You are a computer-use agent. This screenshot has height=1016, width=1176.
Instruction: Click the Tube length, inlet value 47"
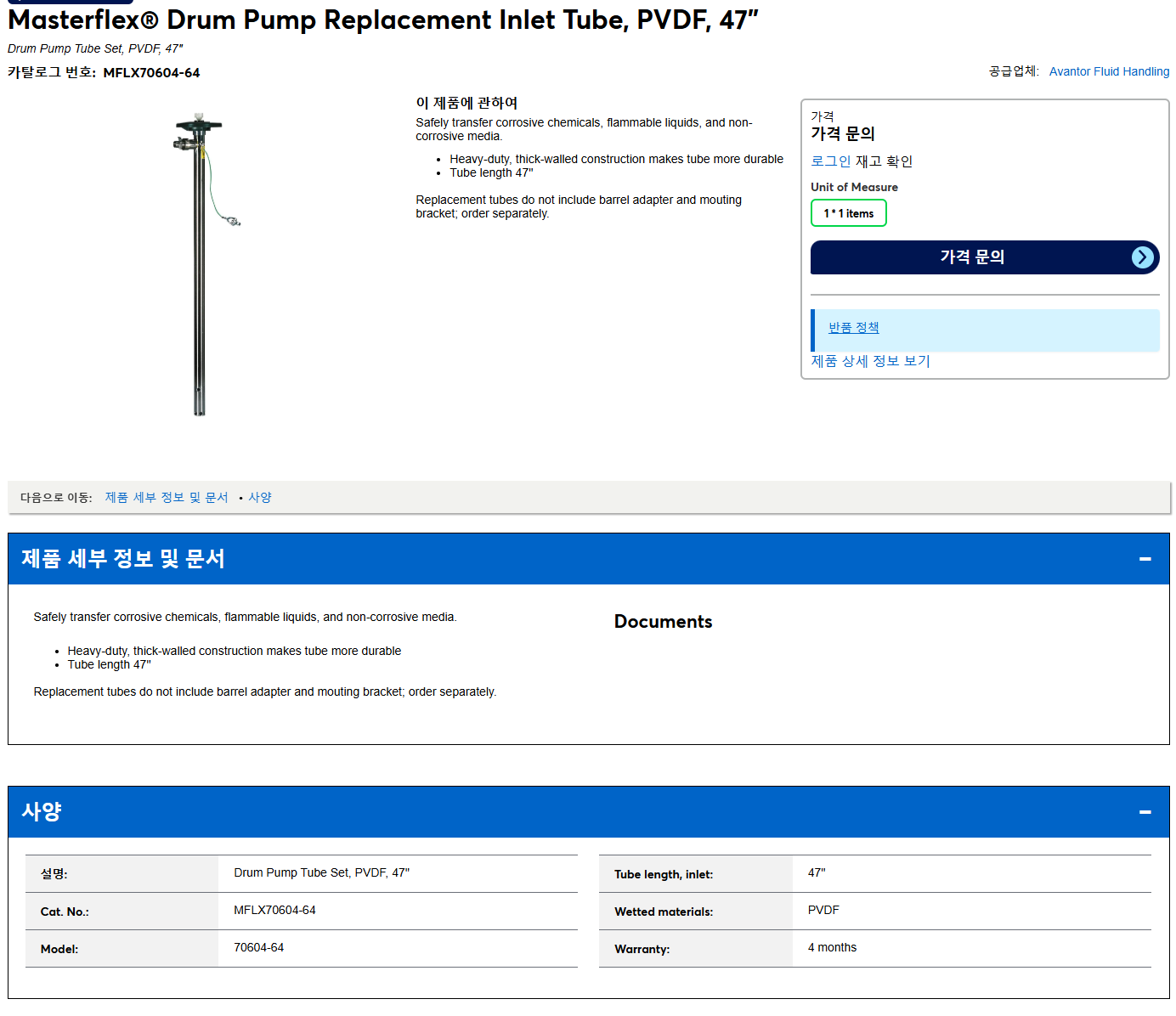pos(817,872)
